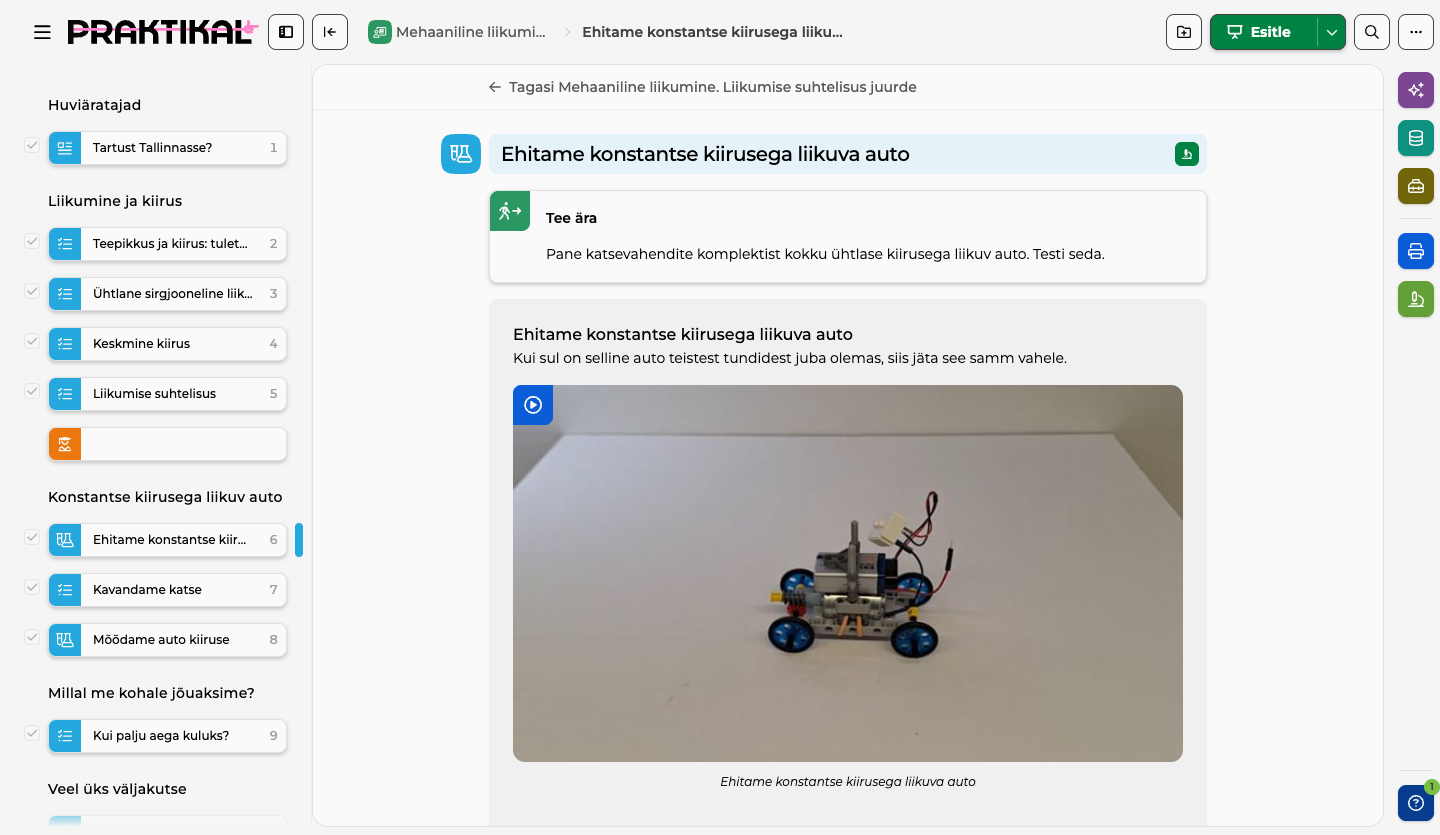Open the olive toolbox icon panel

[1416, 186]
